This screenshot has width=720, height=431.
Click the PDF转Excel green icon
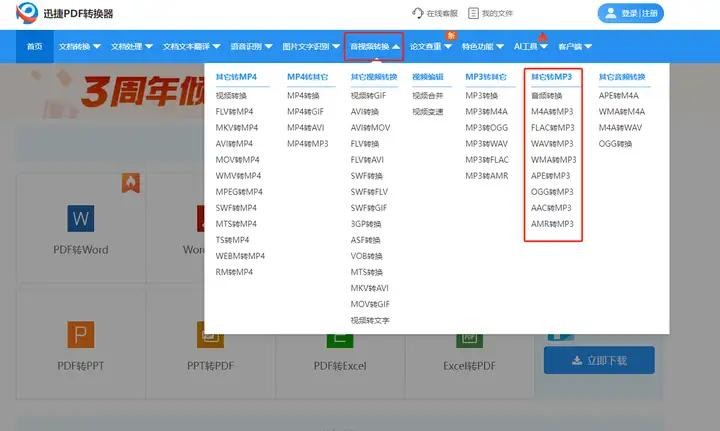340,338
